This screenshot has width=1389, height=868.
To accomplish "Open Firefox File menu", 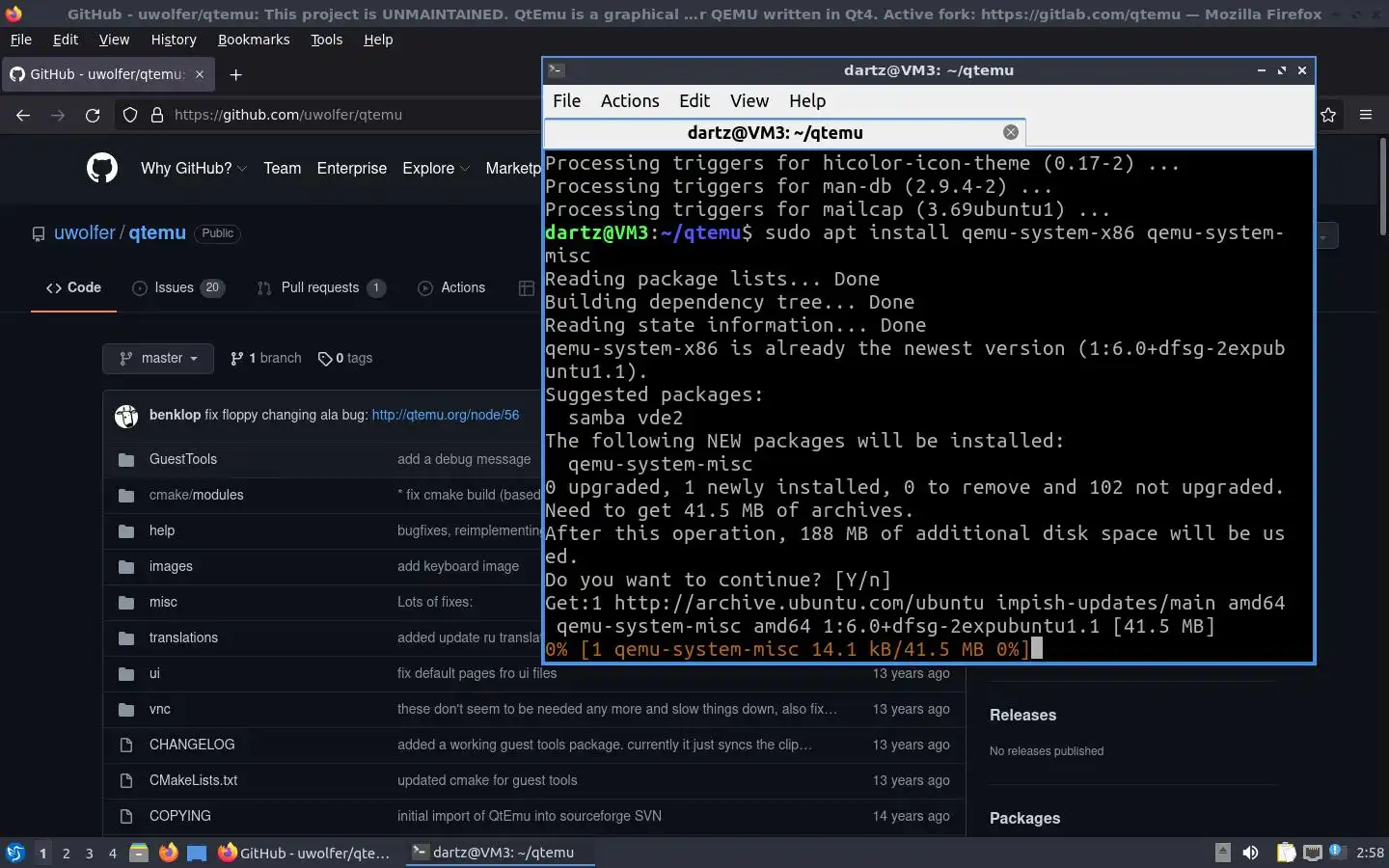I will point(20,40).
